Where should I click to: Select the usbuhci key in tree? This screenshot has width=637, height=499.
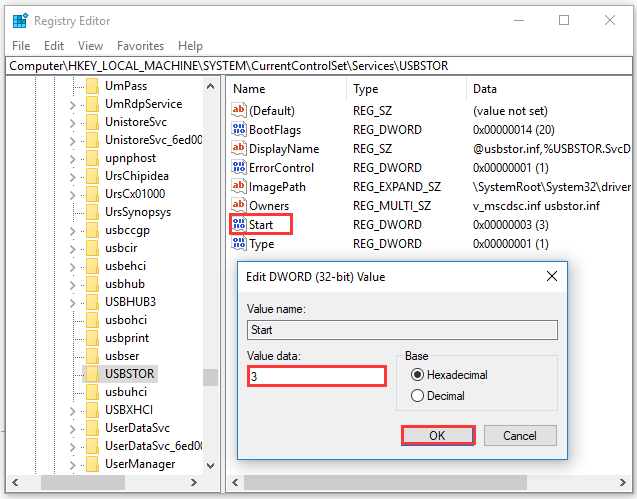tap(126, 392)
